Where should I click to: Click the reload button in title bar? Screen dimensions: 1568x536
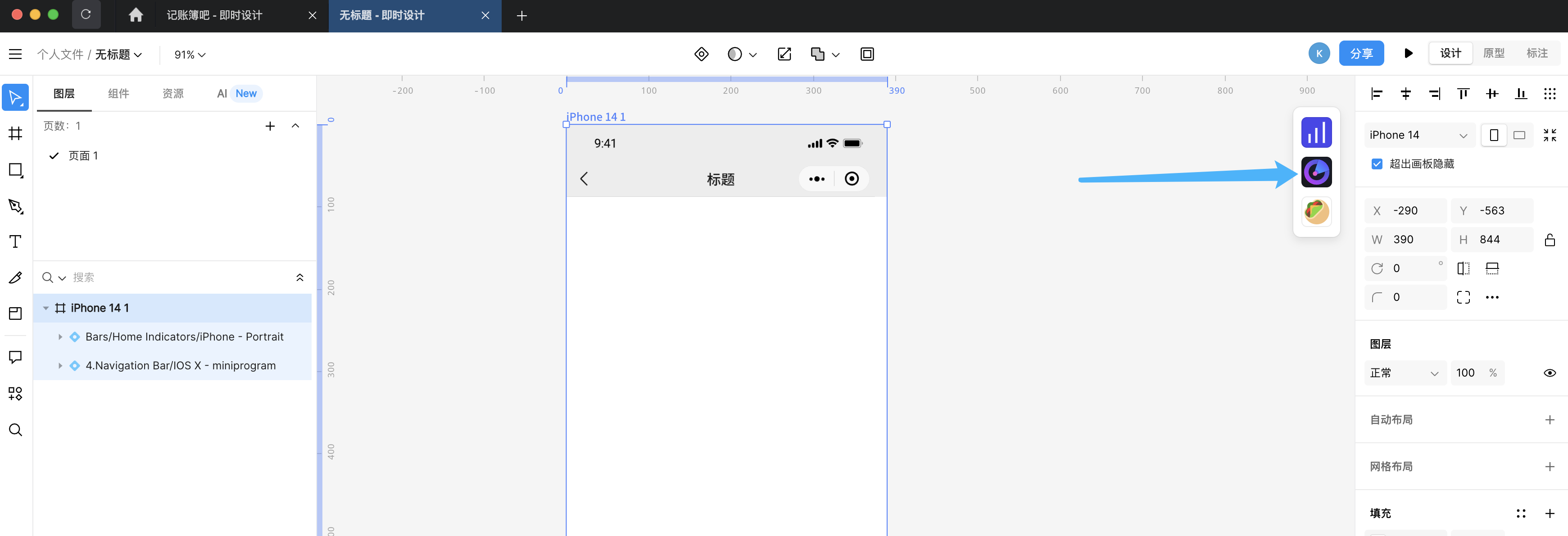tap(86, 14)
